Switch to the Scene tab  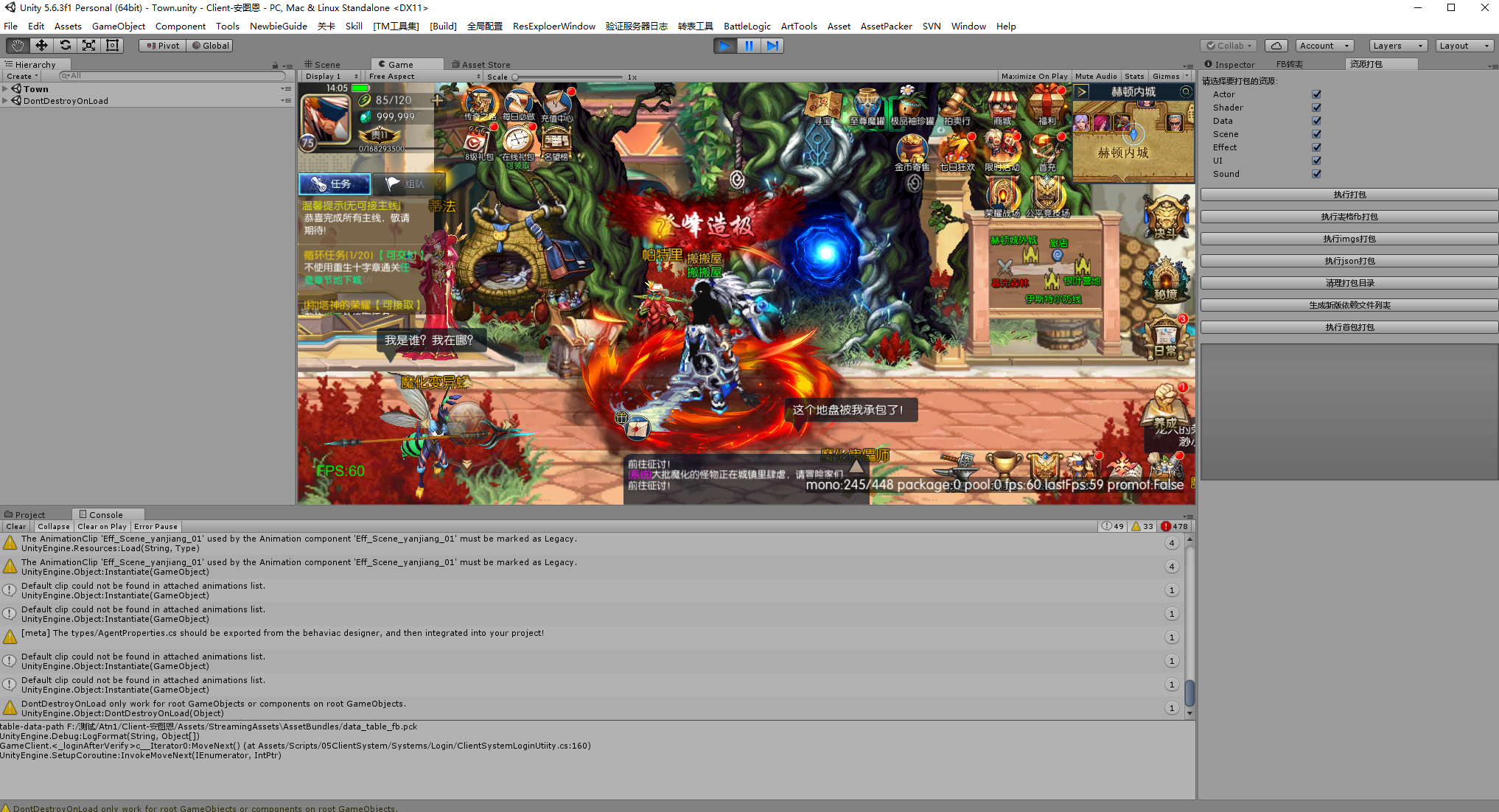click(322, 65)
